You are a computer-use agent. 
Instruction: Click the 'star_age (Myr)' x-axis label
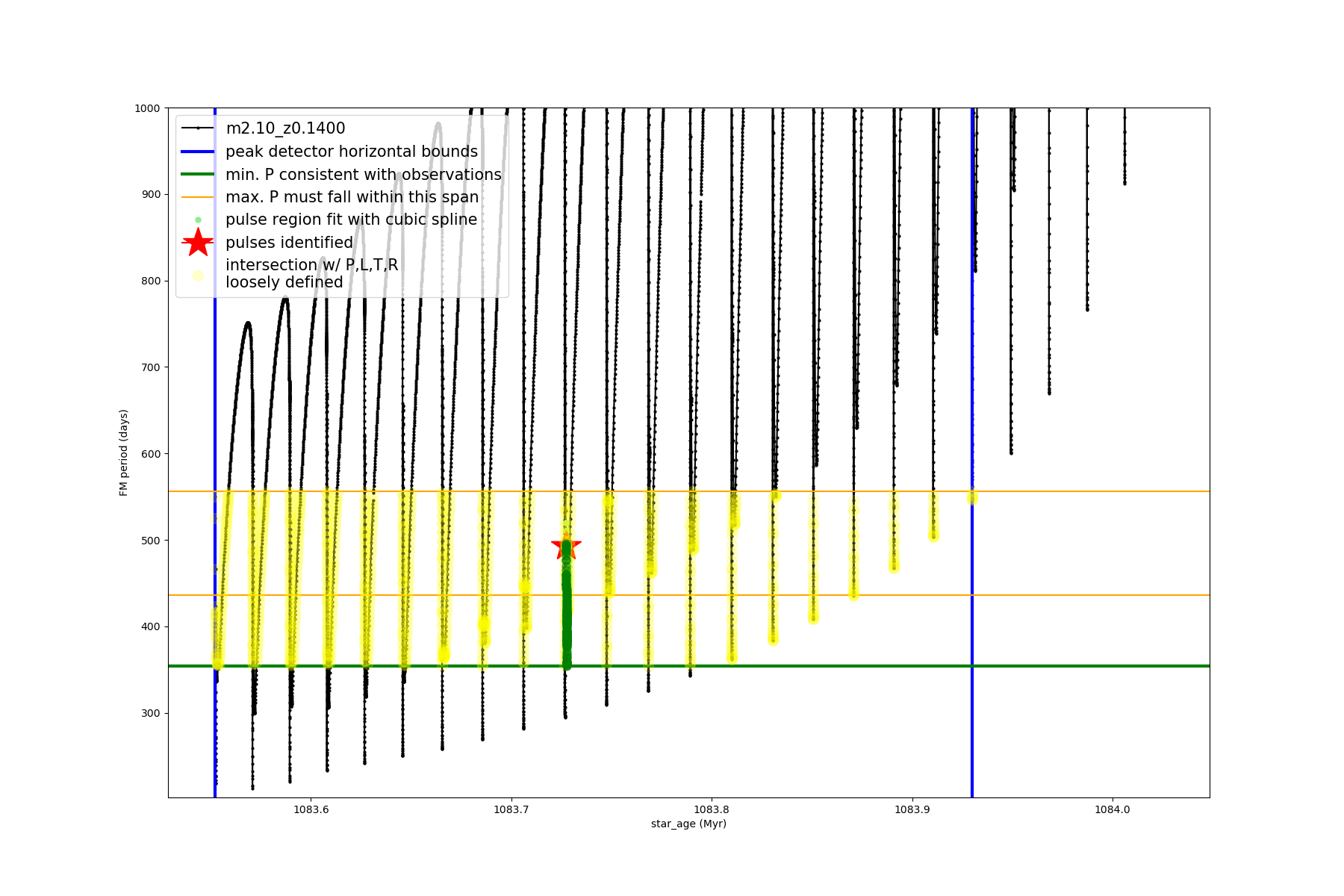click(688, 824)
